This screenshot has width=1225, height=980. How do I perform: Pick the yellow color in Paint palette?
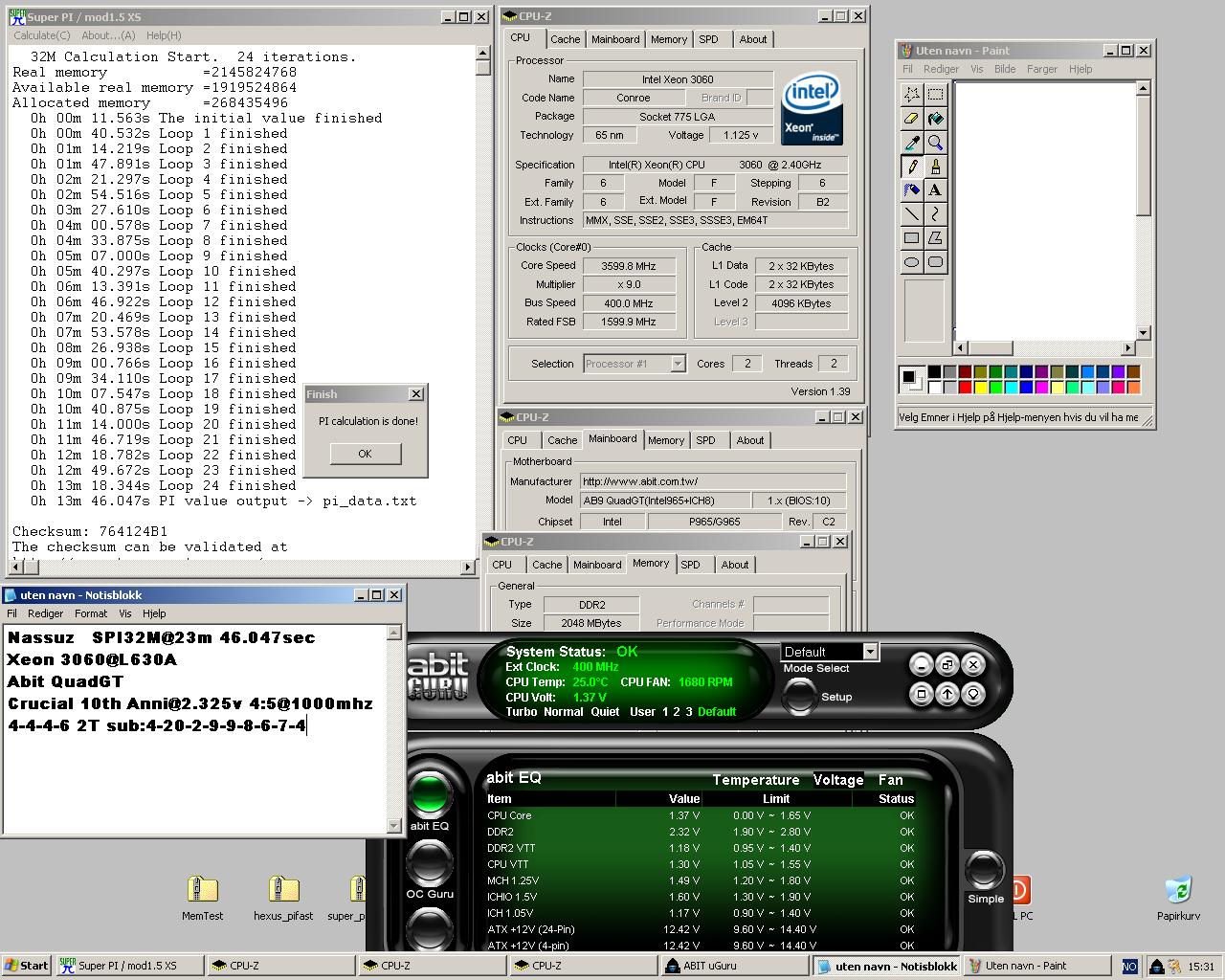pyautogui.click(x=980, y=388)
